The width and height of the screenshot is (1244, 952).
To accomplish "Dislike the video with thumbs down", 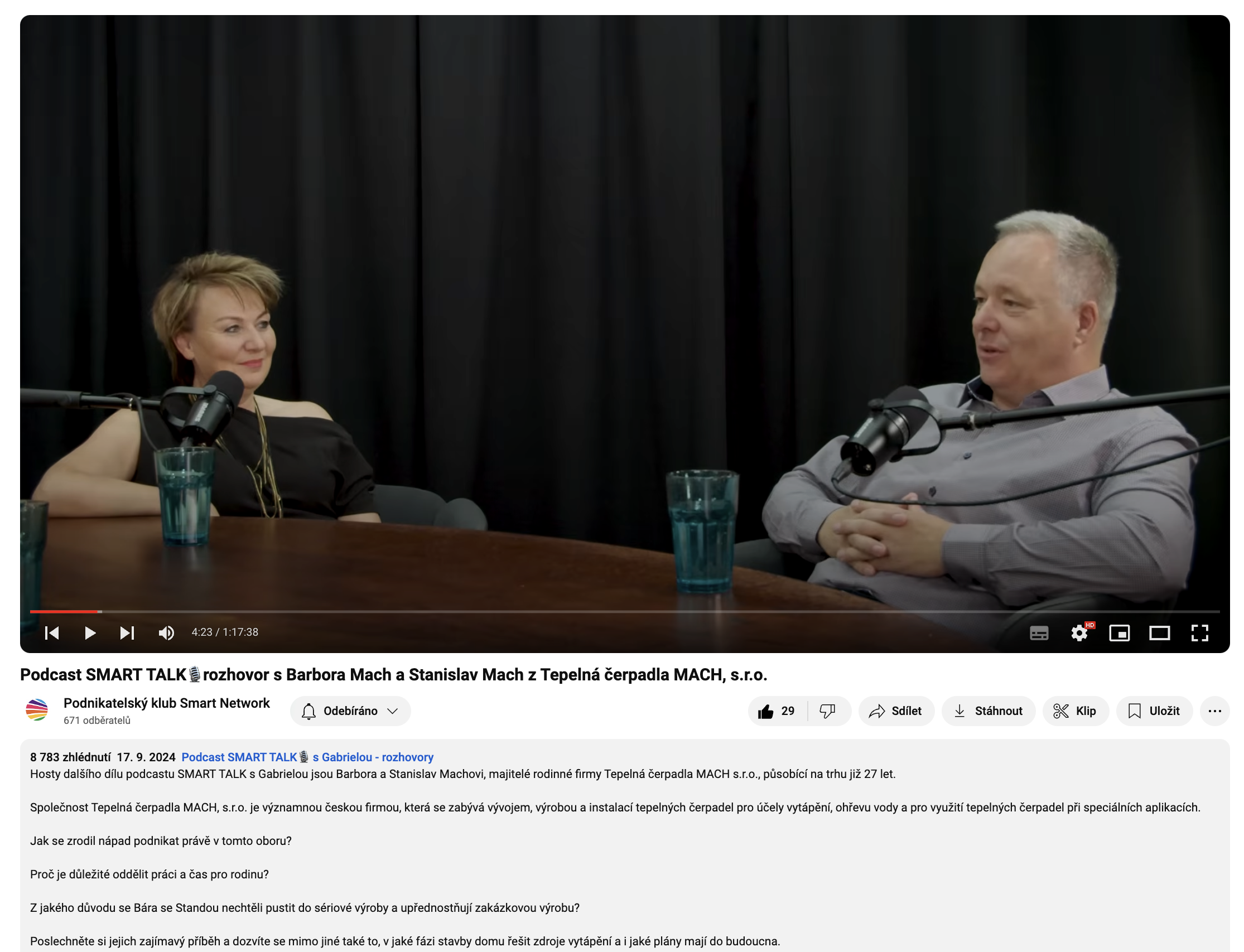I will coord(827,711).
